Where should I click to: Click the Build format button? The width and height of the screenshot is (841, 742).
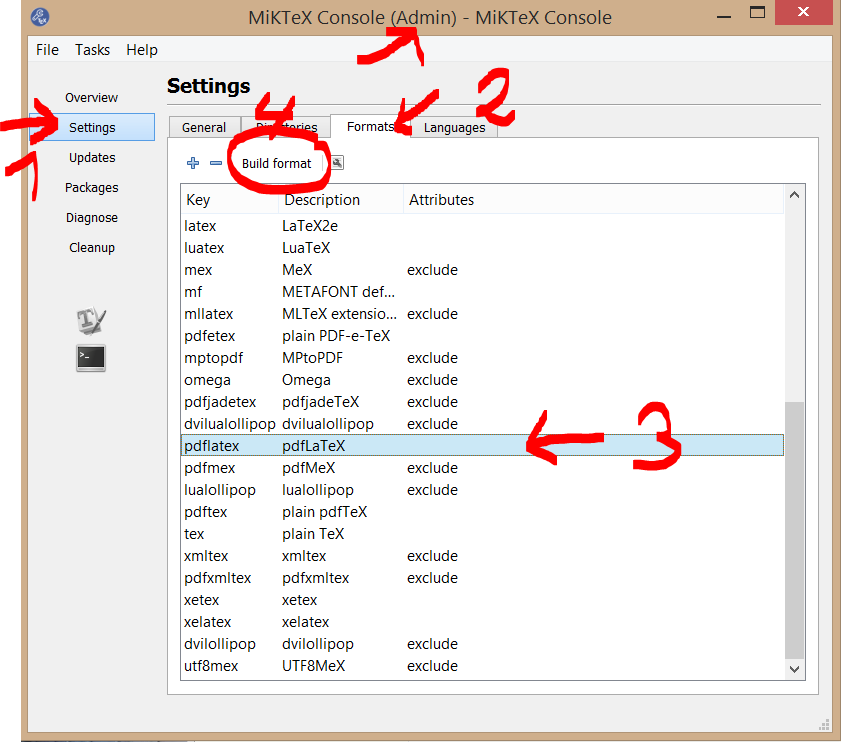[x=276, y=164]
